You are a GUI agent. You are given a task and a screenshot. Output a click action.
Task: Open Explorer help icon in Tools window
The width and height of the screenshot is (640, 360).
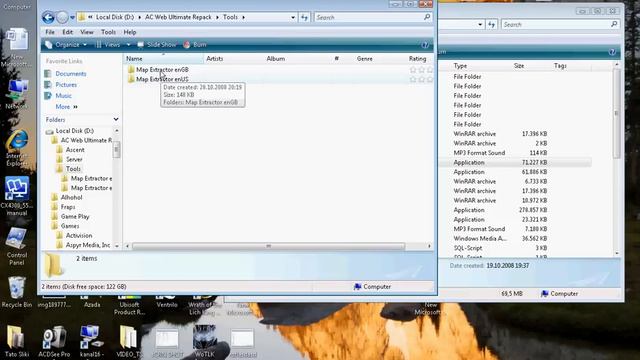tap(425, 44)
